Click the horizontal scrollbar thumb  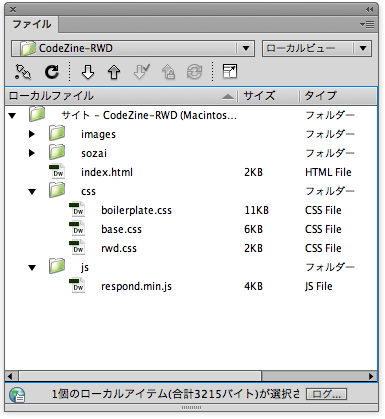click(140, 376)
